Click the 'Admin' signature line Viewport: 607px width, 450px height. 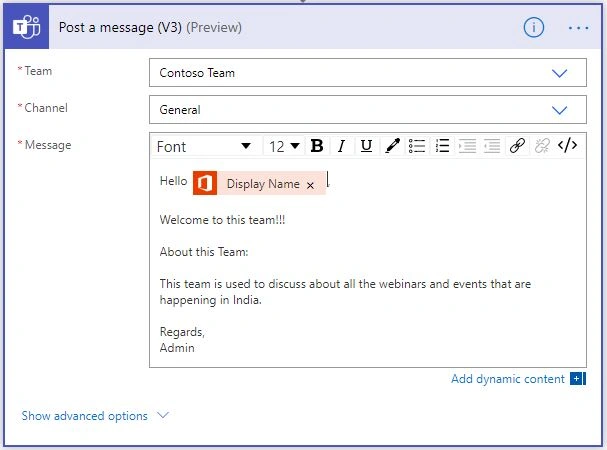pyautogui.click(x=177, y=348)
